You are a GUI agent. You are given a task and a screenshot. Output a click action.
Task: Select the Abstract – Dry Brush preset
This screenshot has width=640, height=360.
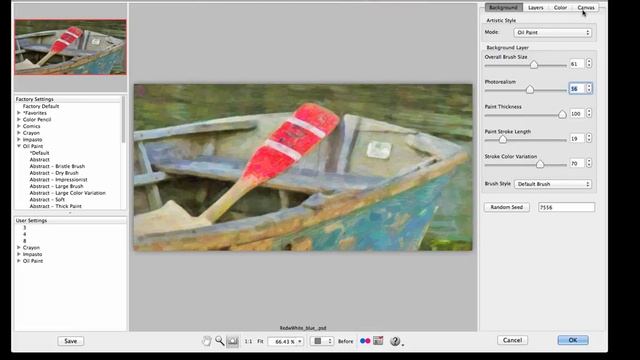click(54, 173)
